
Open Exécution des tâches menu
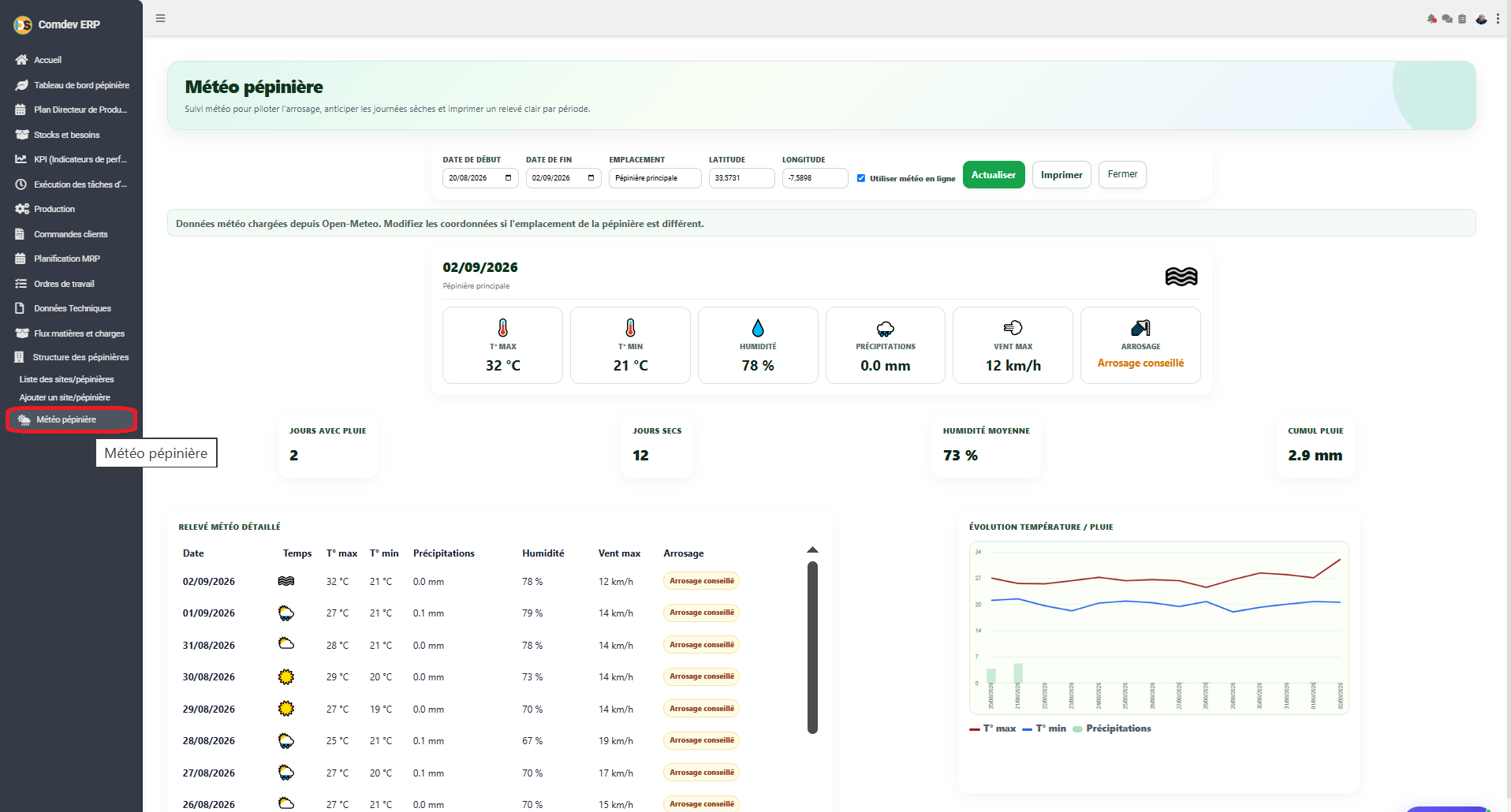[x=71, y=184]
